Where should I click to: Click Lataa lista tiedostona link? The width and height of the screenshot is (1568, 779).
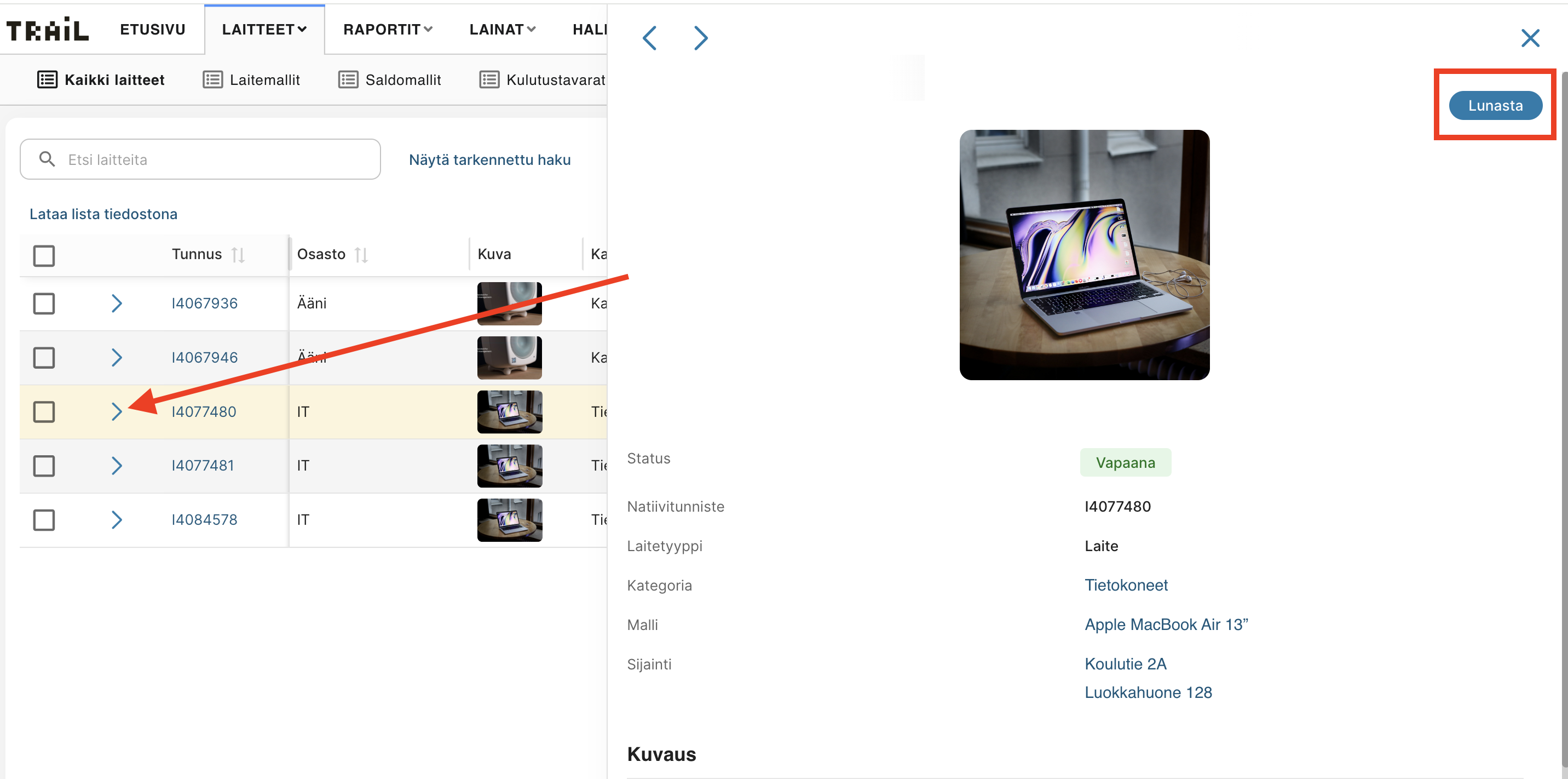pyautogui.click(x=103, y=214)
